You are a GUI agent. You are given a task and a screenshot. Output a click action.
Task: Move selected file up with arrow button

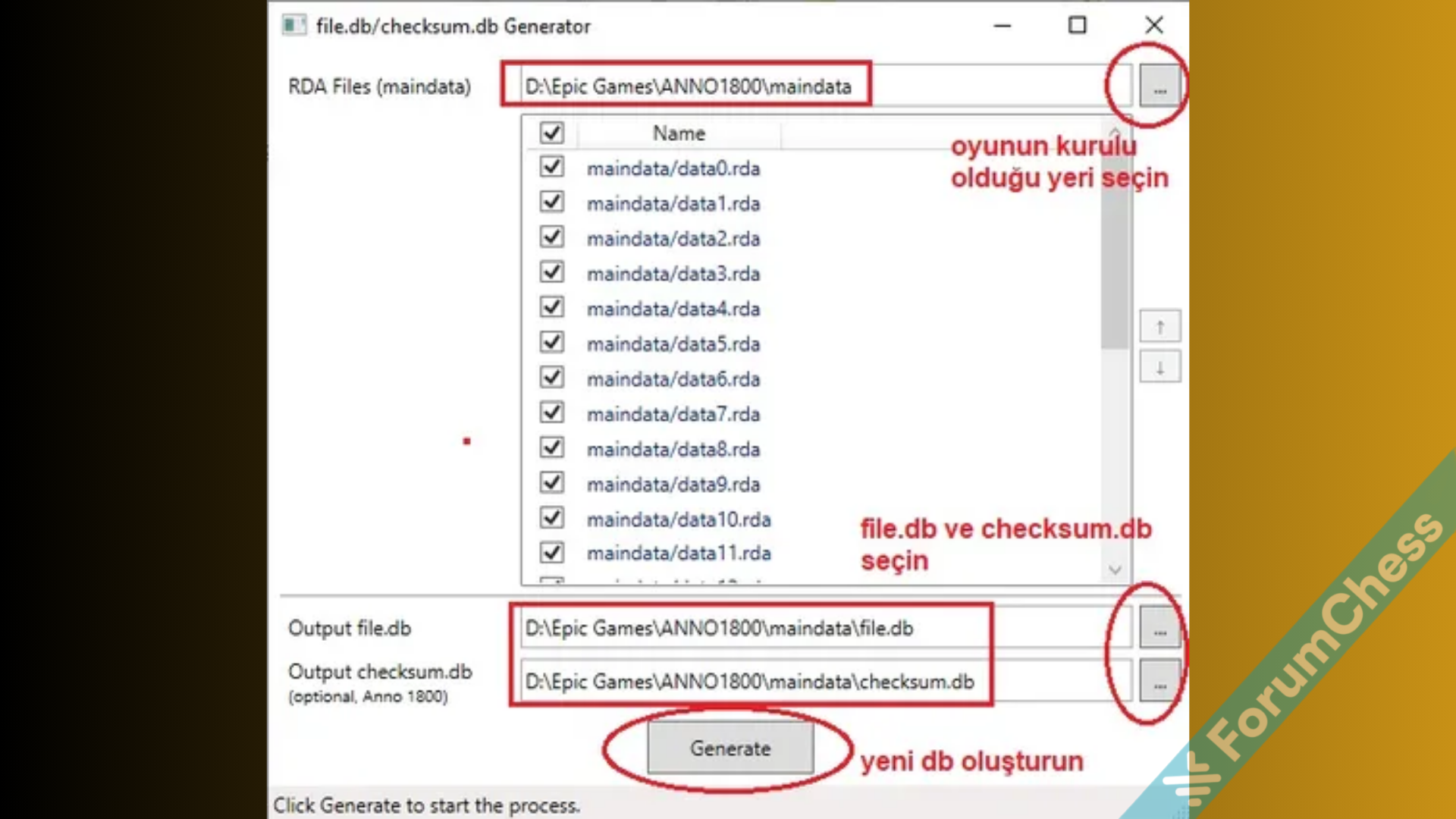pos(1159,327)
